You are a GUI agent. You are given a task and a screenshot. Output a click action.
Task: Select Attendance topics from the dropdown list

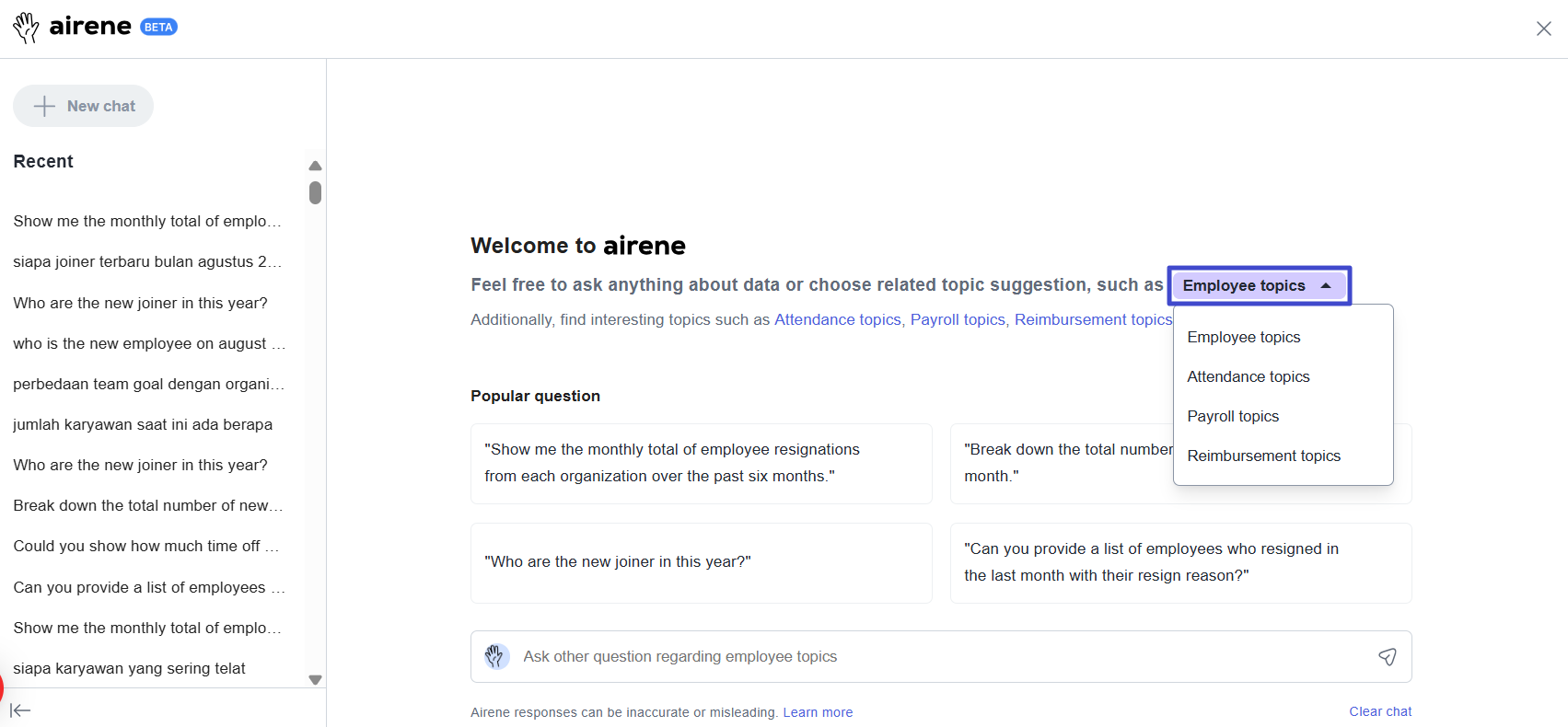pyautogui.click(x=1248, y=376)
